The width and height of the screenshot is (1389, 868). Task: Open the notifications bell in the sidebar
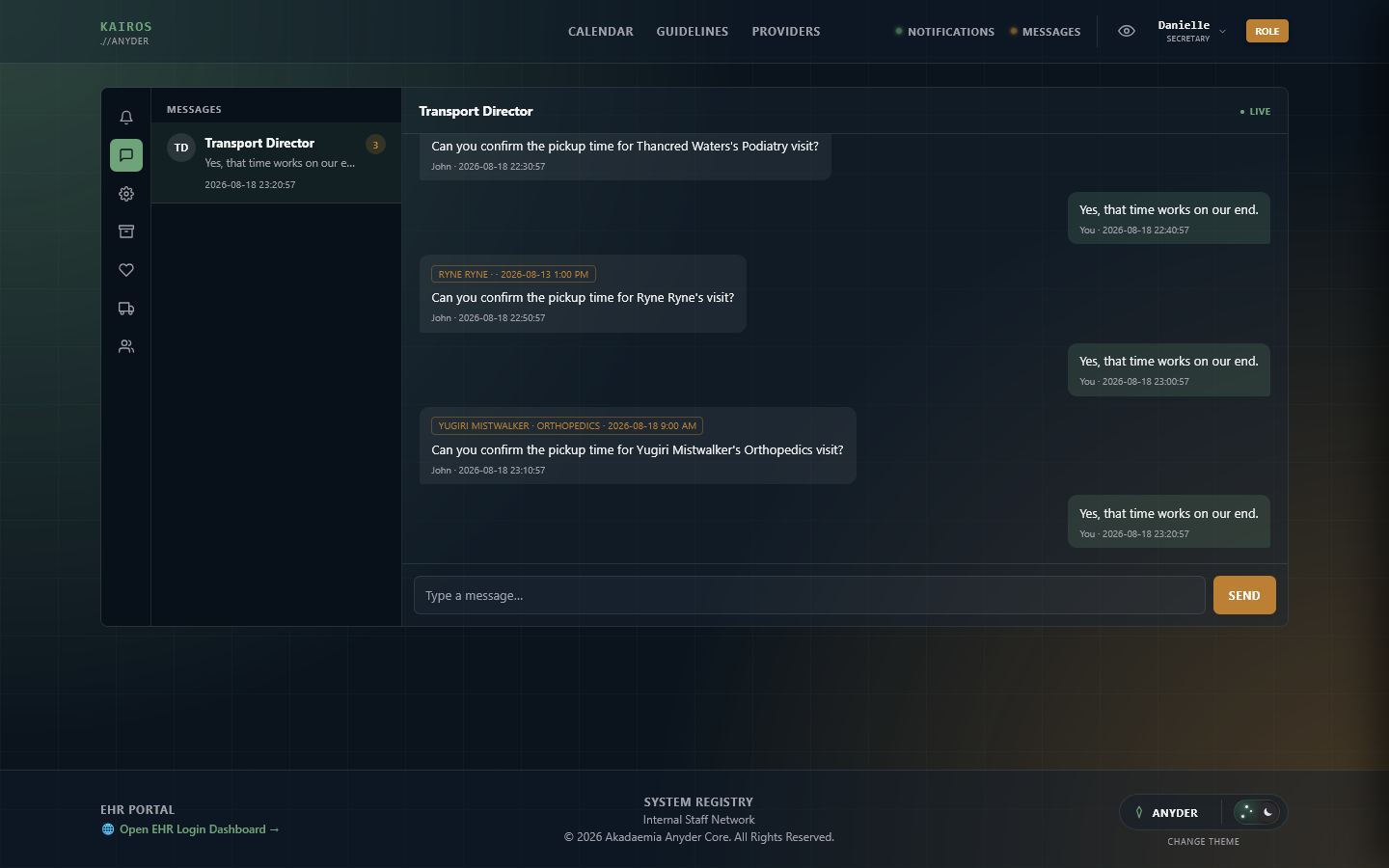[x=126, y=118]
